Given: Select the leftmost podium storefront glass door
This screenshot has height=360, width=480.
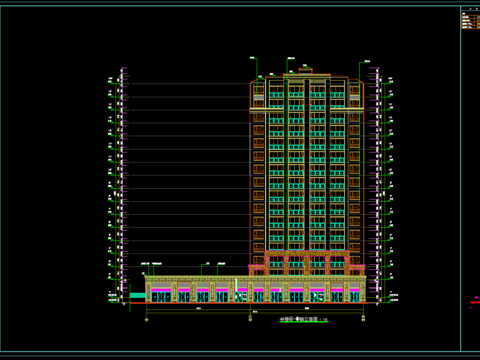Looking at the screenshot, I should 161,297.
